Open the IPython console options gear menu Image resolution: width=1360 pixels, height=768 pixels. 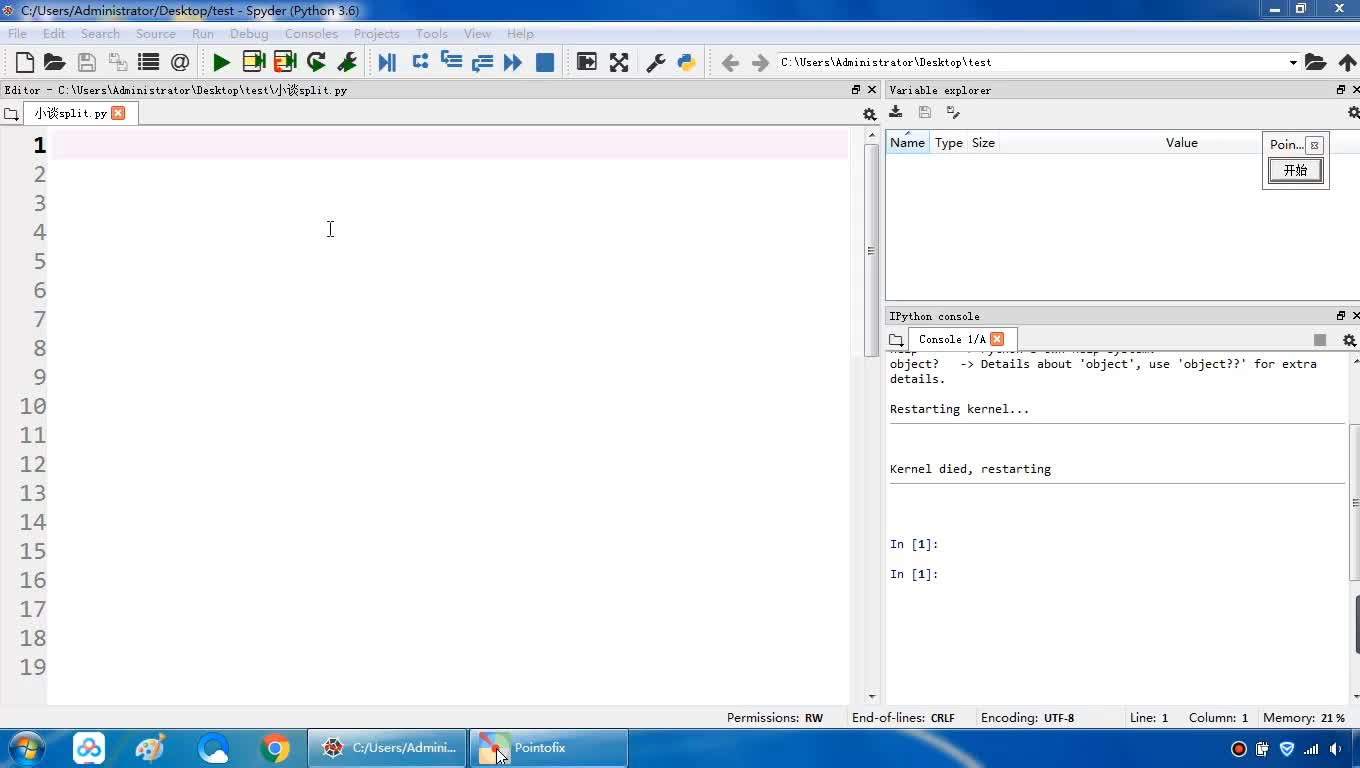tap(1349, 340)
